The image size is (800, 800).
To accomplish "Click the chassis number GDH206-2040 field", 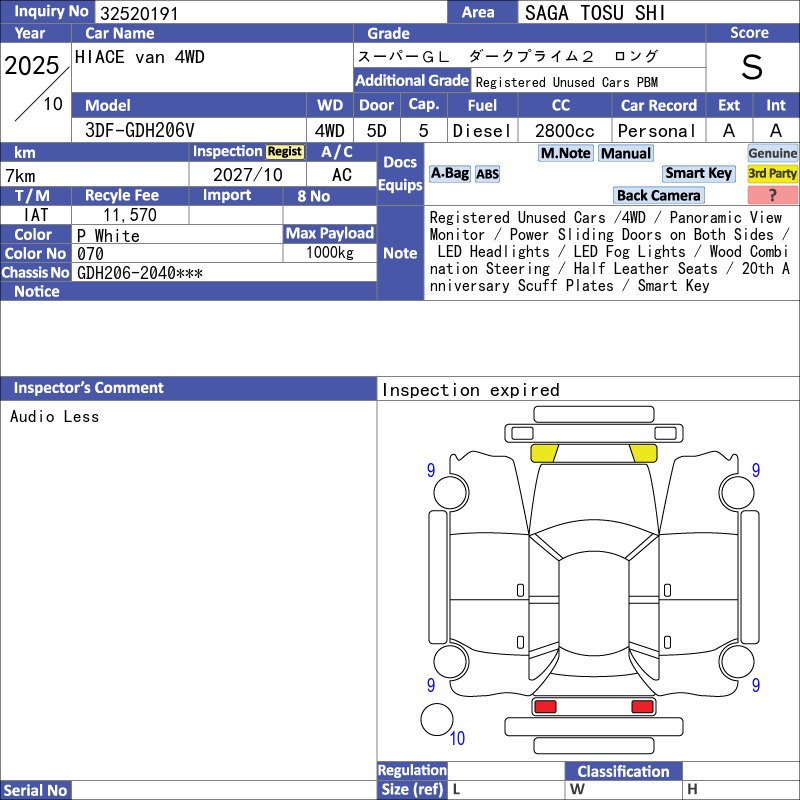I will [x=224, y=272].
